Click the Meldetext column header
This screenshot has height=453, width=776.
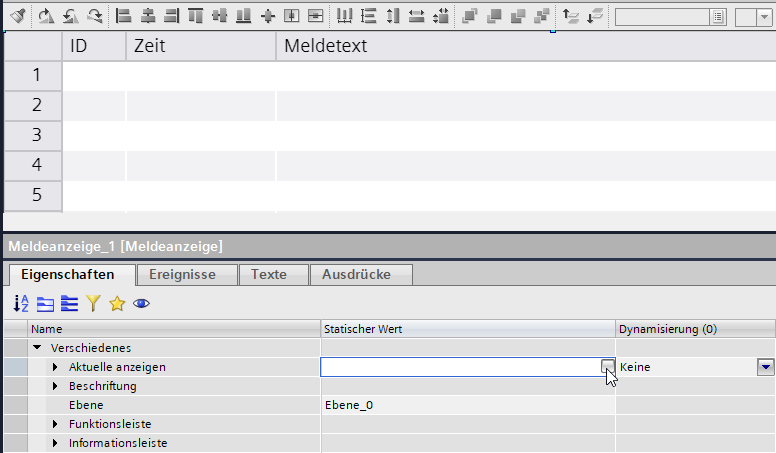click(526, 46)
